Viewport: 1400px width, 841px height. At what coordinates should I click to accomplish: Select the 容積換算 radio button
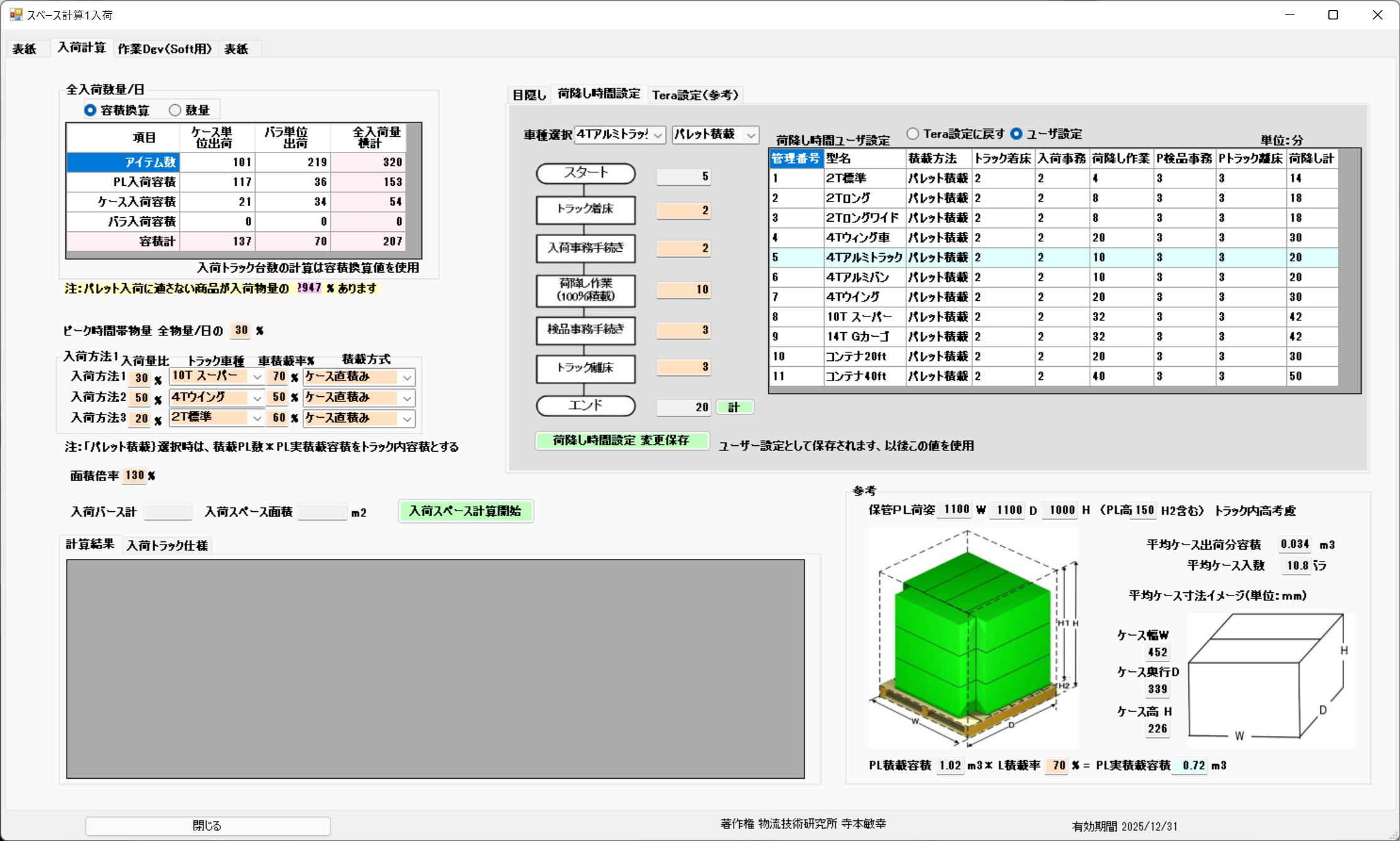90,111
